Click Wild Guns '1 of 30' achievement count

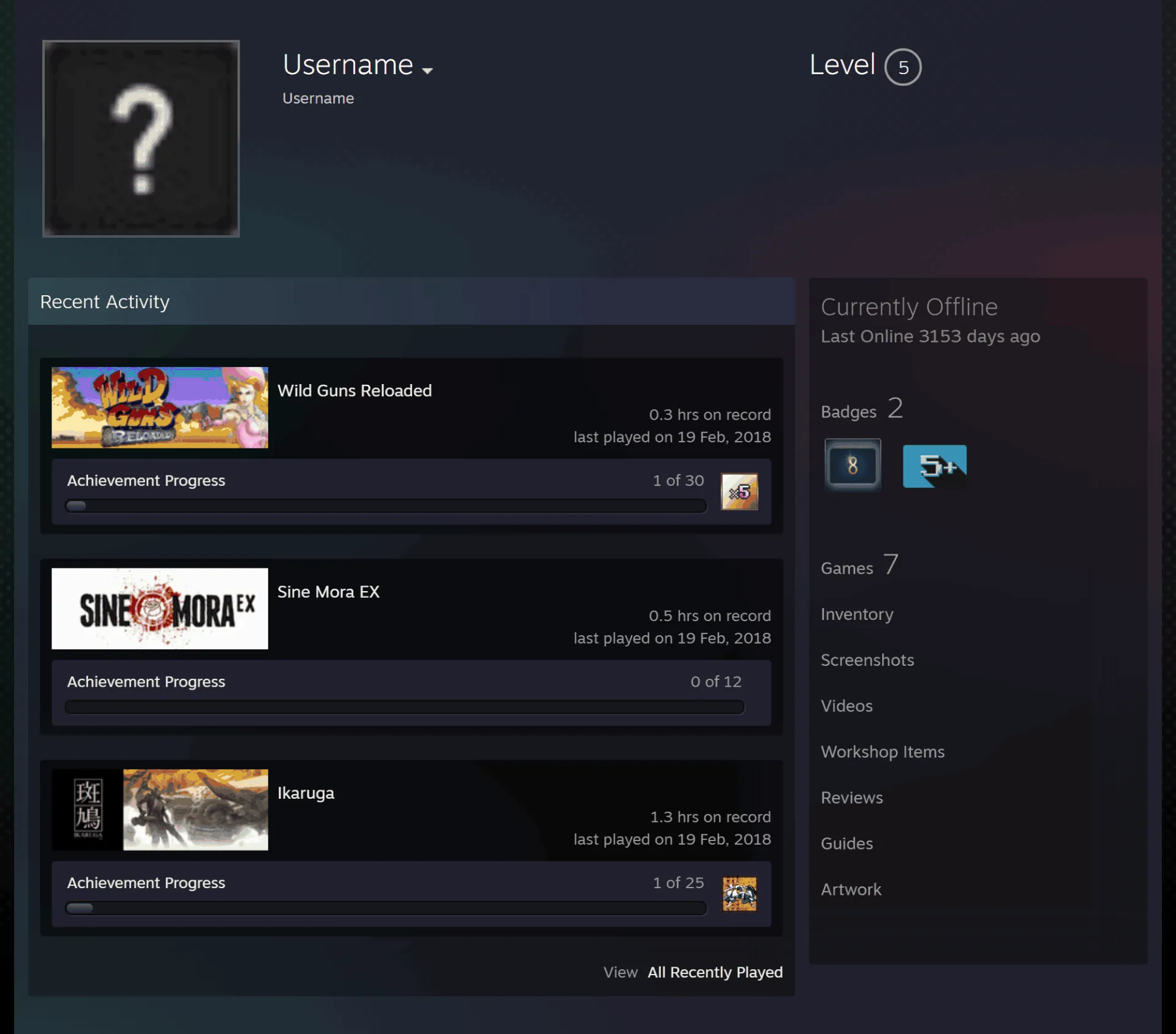[x=678, y=480]
